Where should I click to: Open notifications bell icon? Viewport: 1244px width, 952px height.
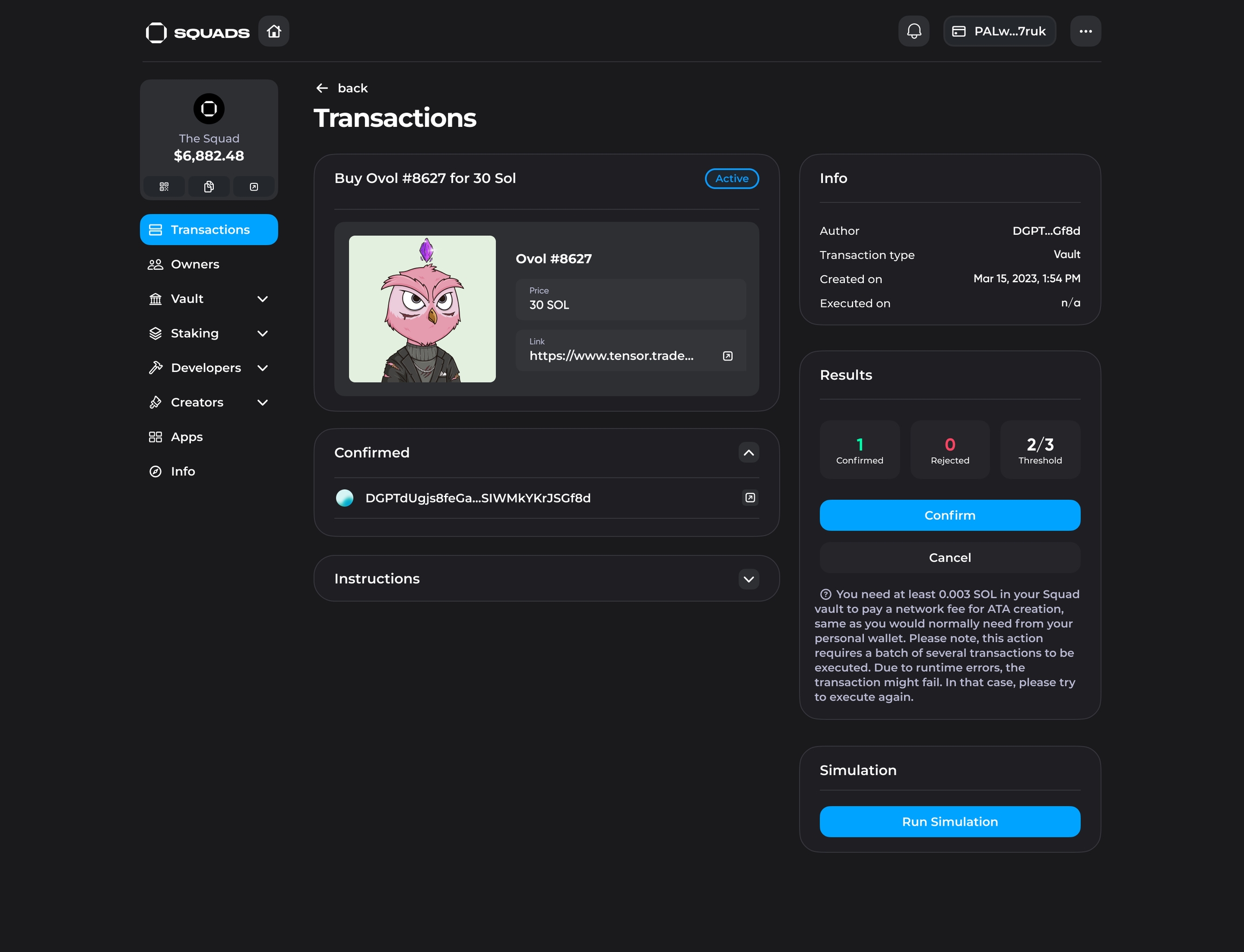[914, 31]
